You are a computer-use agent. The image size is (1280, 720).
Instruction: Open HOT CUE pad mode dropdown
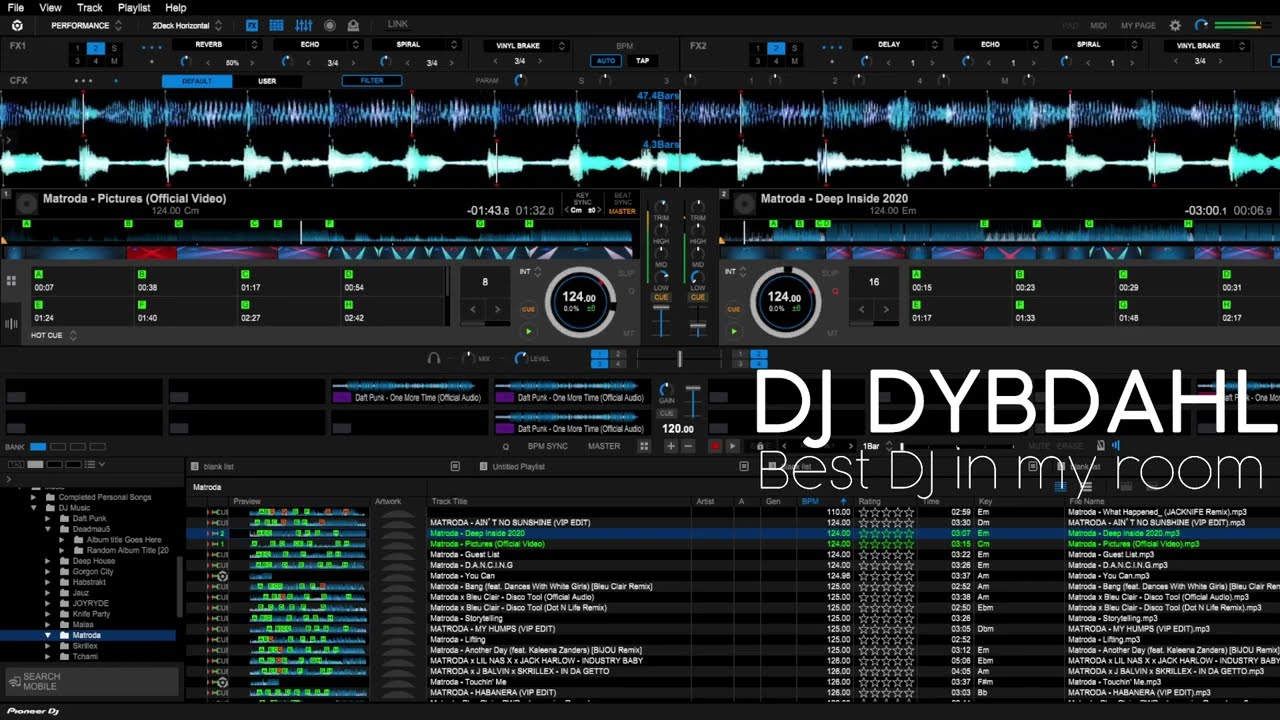(x=54, y=335)
